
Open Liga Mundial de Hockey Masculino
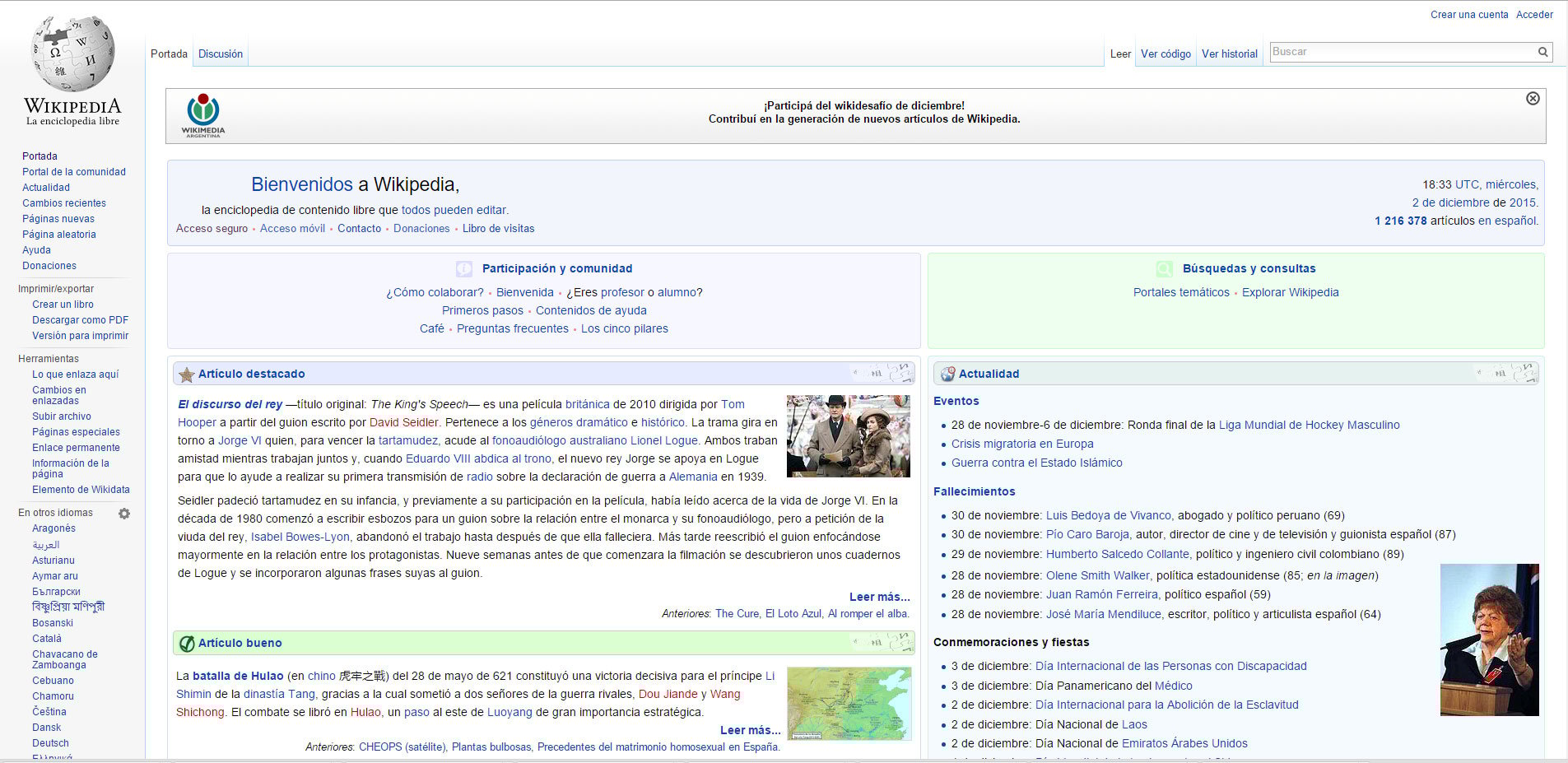(1309, 425)
